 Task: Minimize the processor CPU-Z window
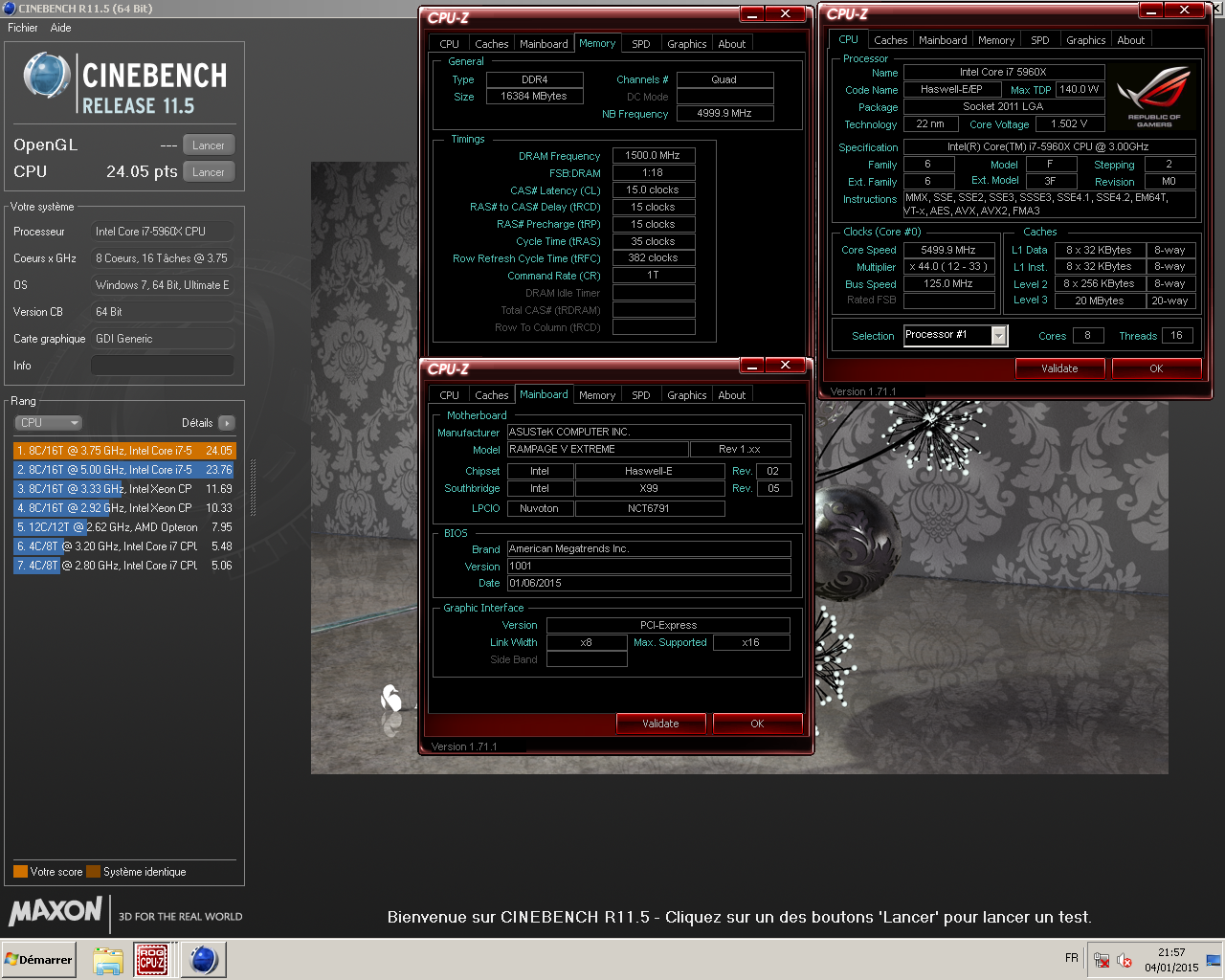point(1151,11)
